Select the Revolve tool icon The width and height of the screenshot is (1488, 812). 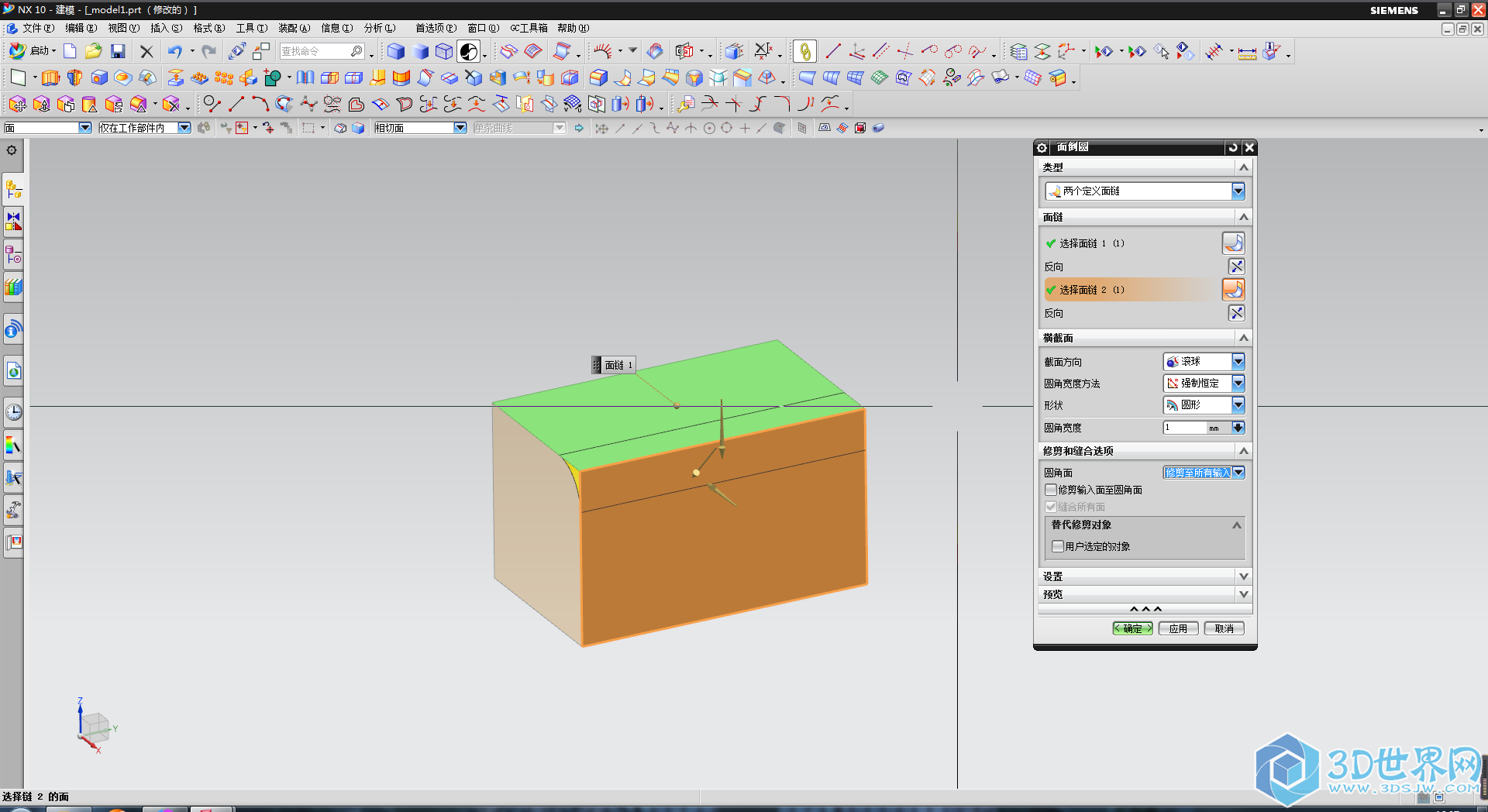pyautogui.click(x=74, y=77)
